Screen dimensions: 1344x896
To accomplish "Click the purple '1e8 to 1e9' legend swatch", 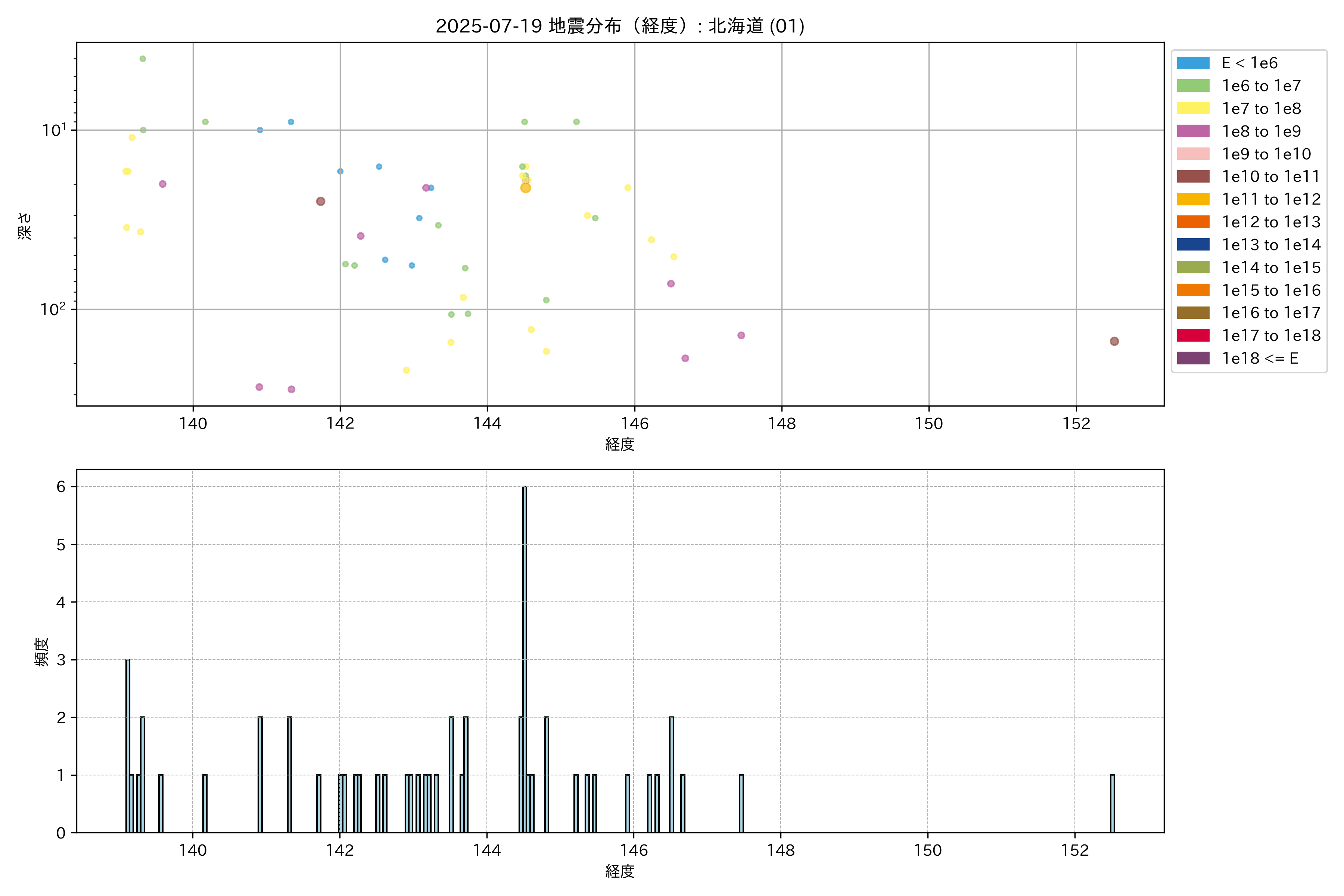I will [1192, 131].
